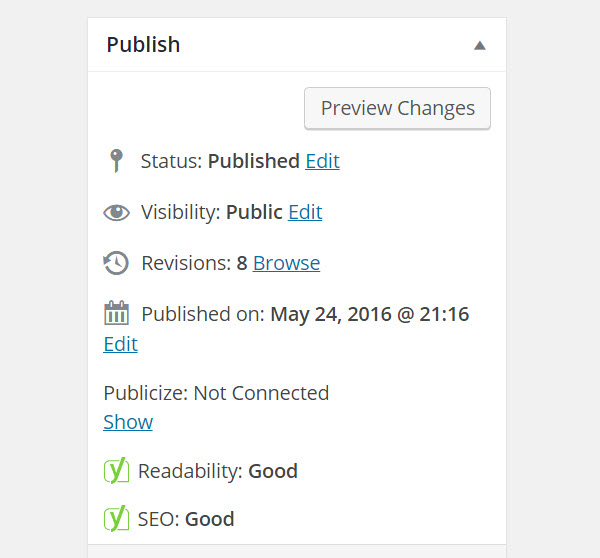The image size is (600, 558).
Task: Click the revisions history clock icon
Action: pyautogui.click(x=116, y=263)
